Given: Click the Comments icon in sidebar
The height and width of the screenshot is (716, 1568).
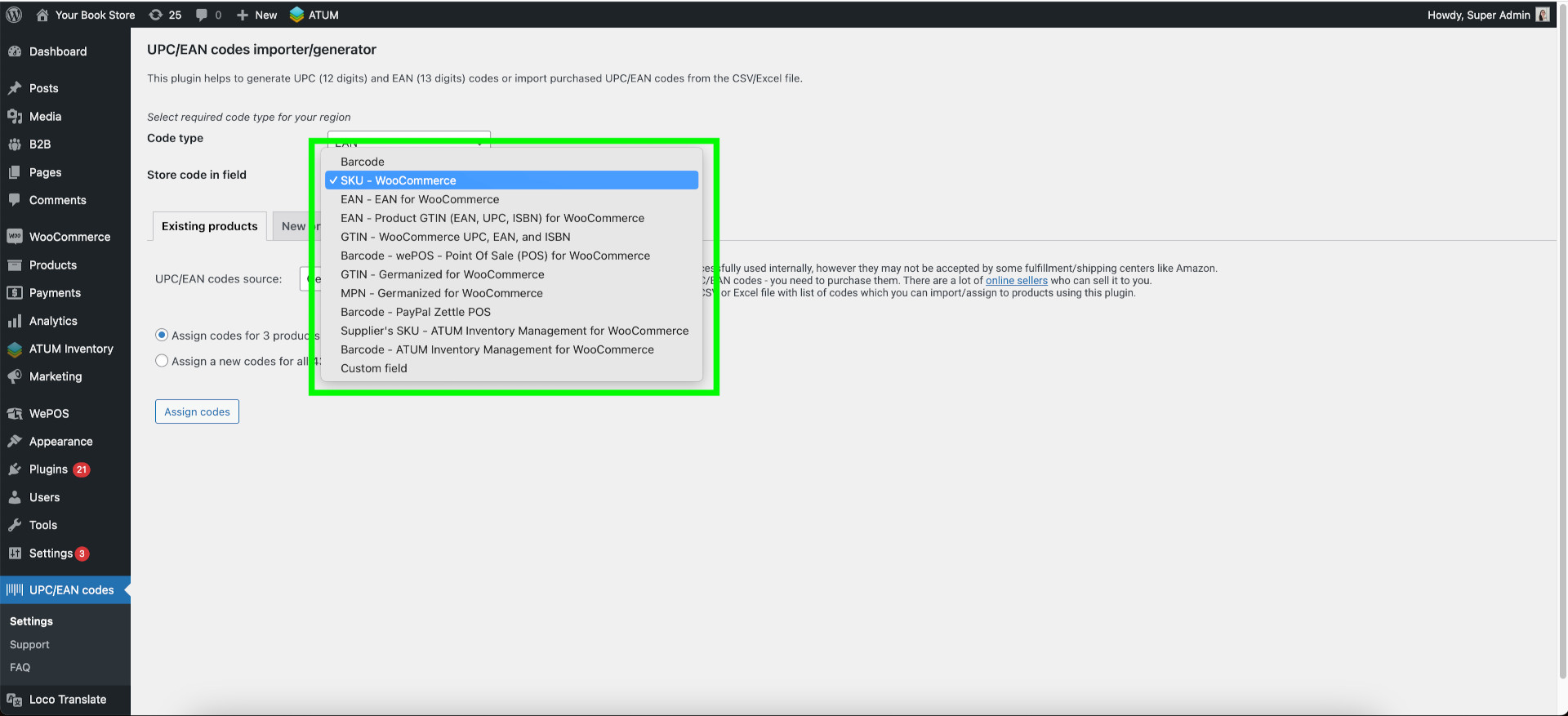Looking at the screenshot, I should click(x=15, y=200).
